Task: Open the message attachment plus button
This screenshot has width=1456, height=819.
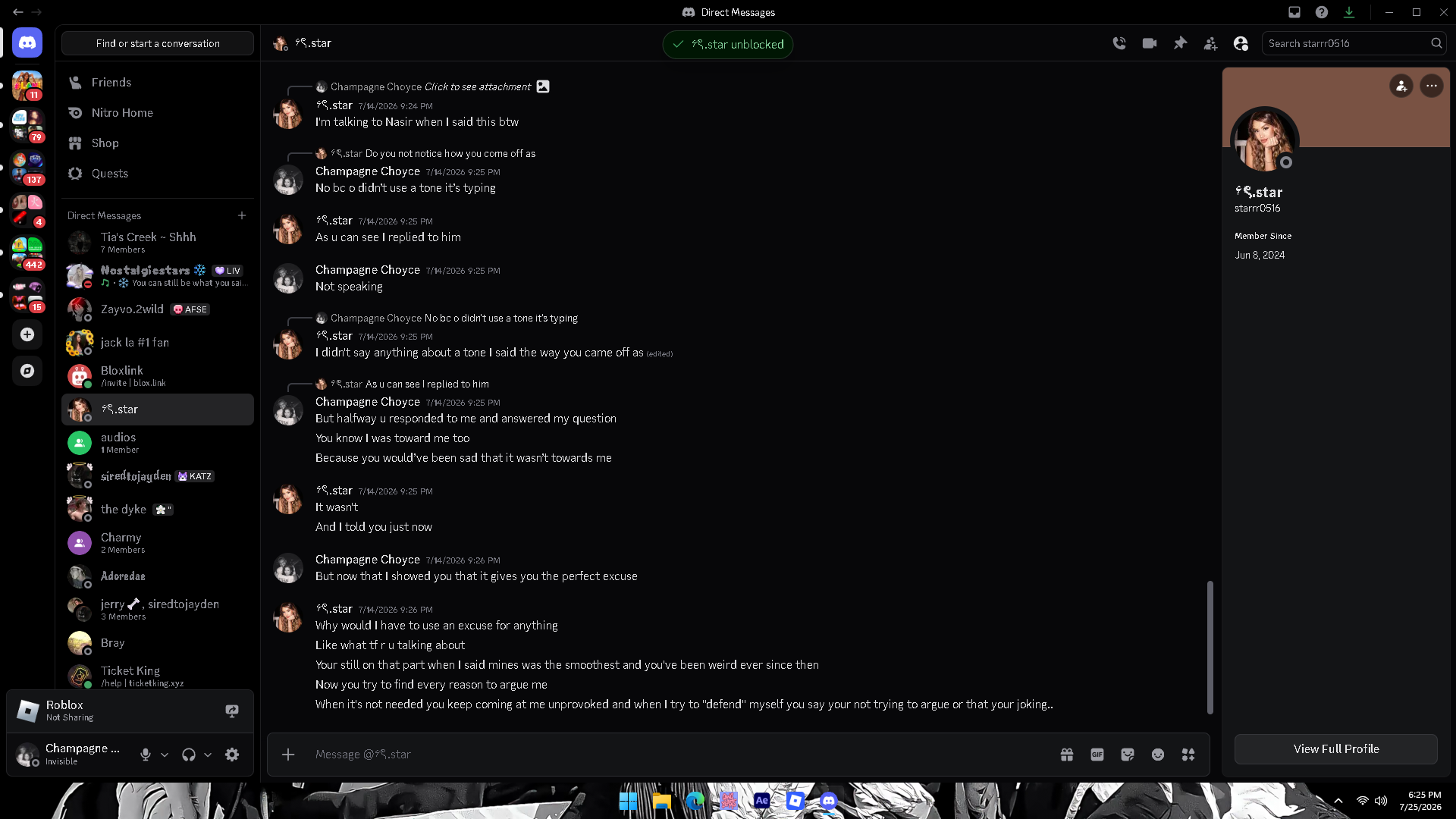Action: coord(288,755)
